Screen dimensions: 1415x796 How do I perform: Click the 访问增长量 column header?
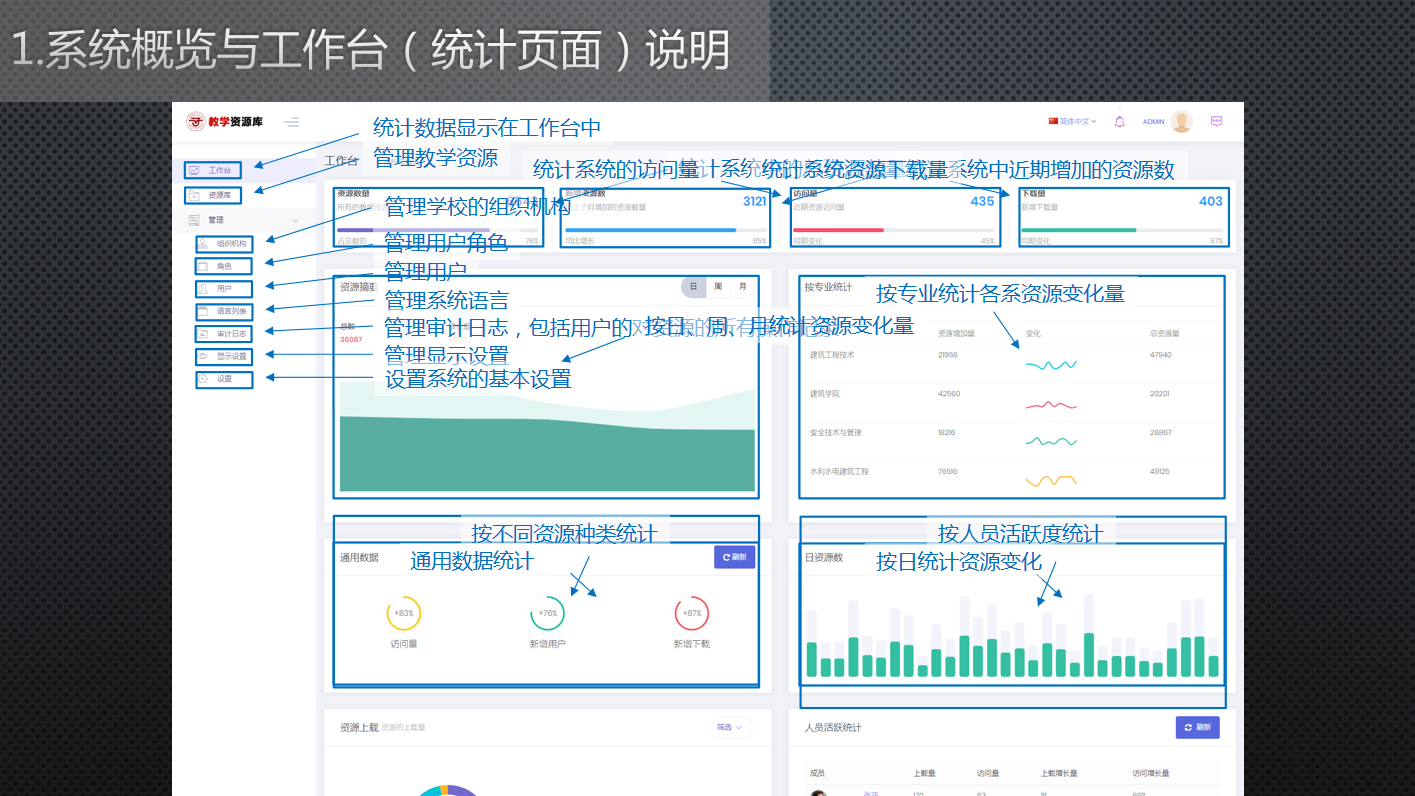pyautogui.click(x=1150, y=773)
